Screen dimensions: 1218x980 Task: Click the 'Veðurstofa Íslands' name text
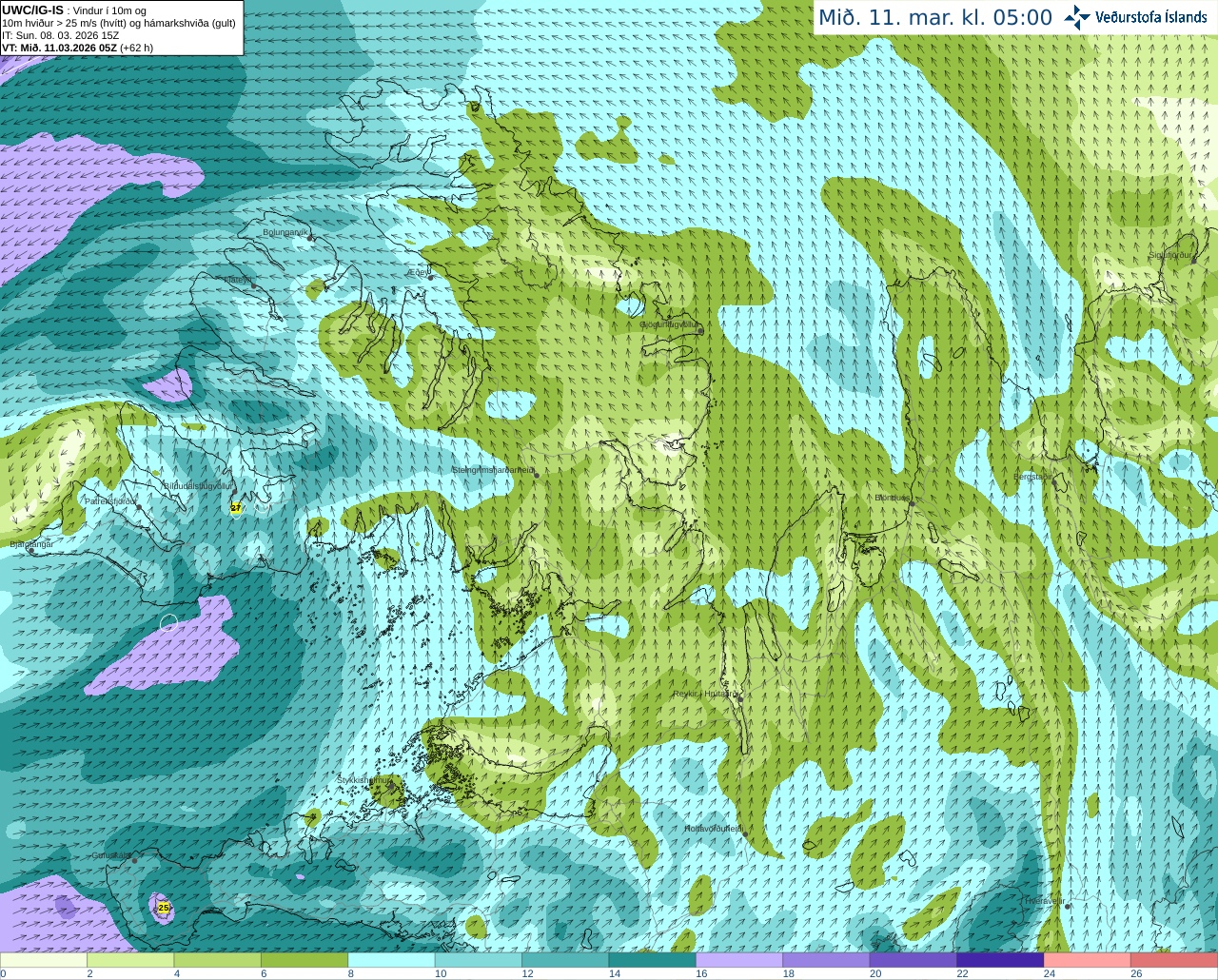(x=1150, y=17)
